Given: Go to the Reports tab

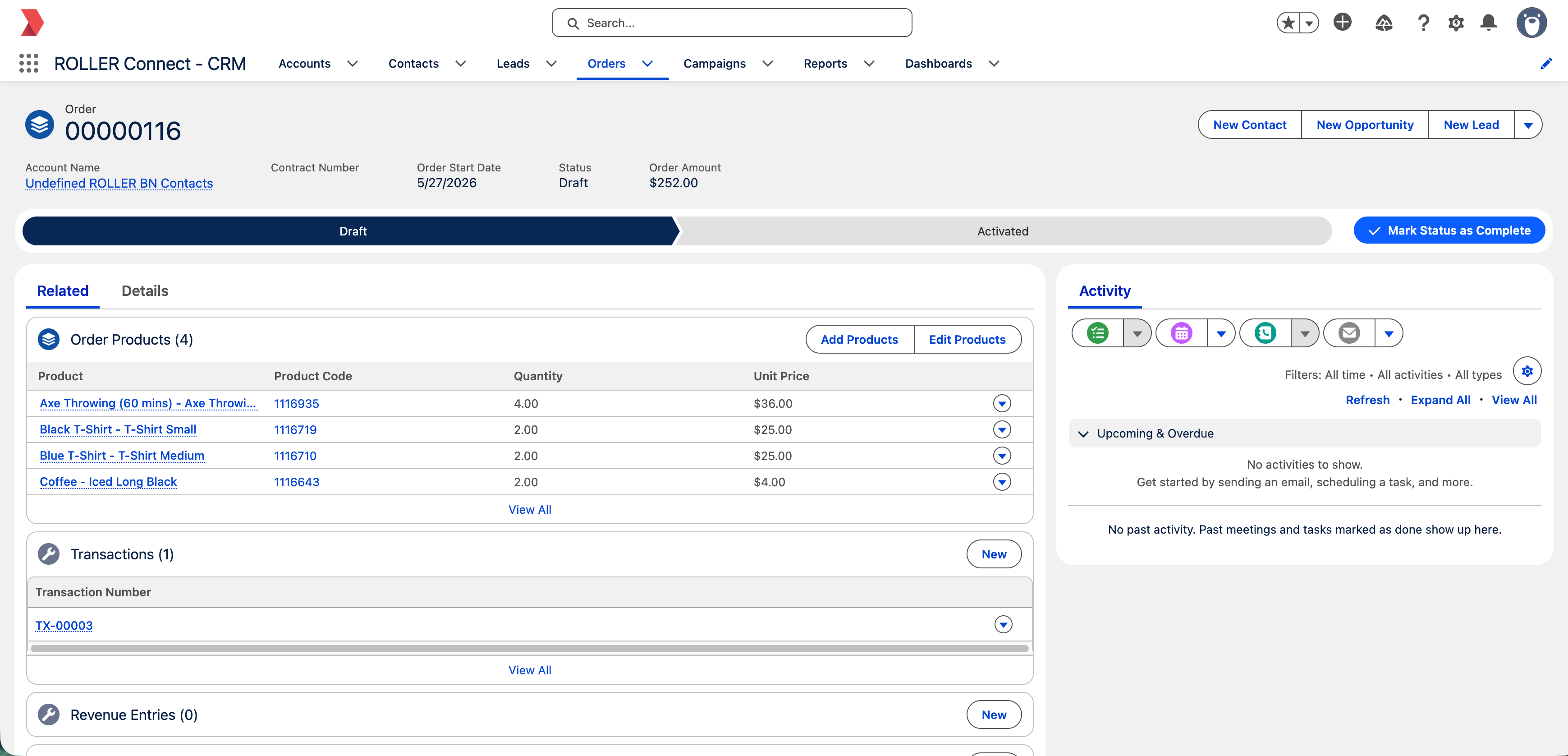Looking at the screenshot, I should [825, 63].
